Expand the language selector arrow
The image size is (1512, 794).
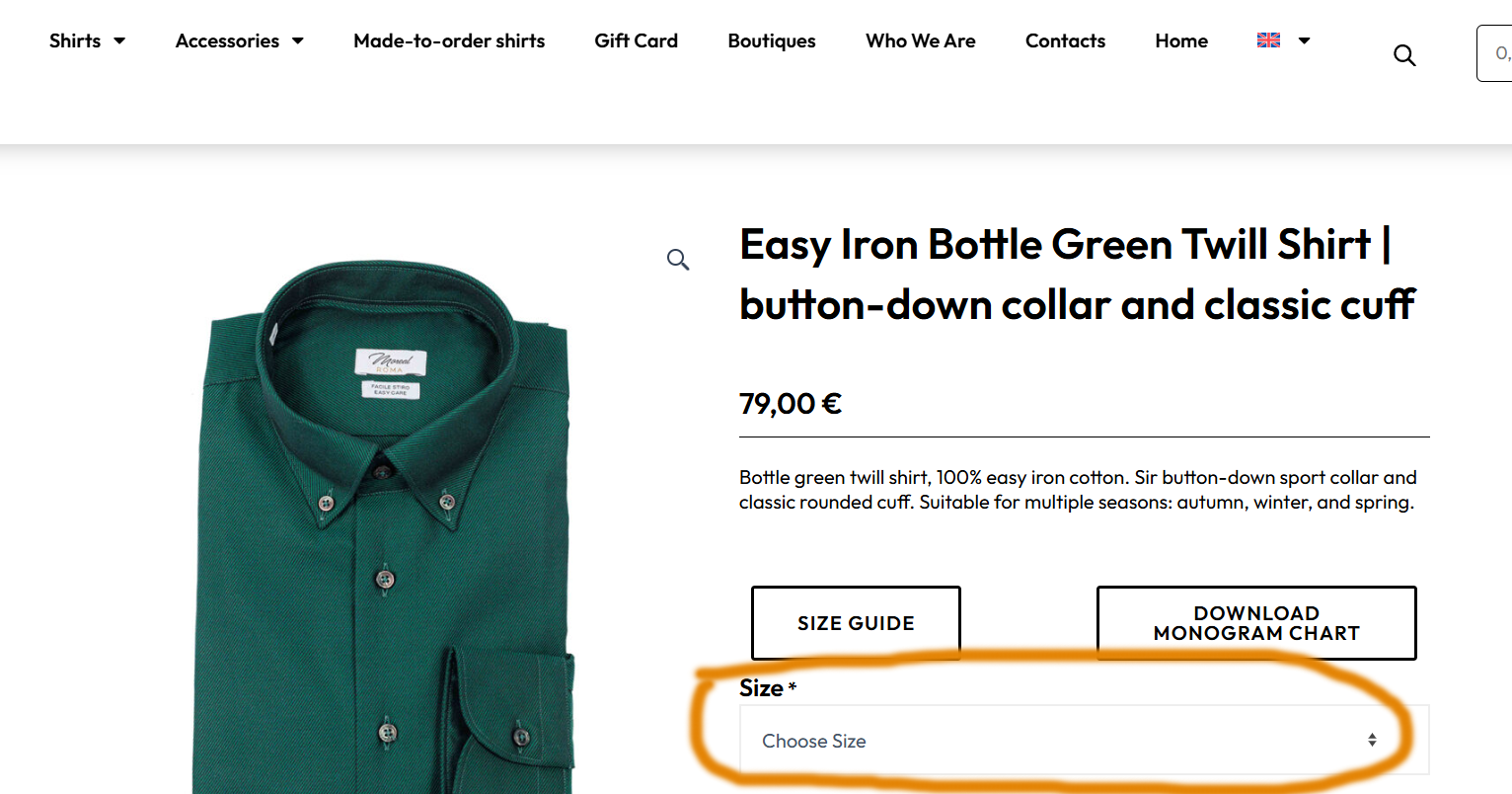click(x=1304, y=40)
